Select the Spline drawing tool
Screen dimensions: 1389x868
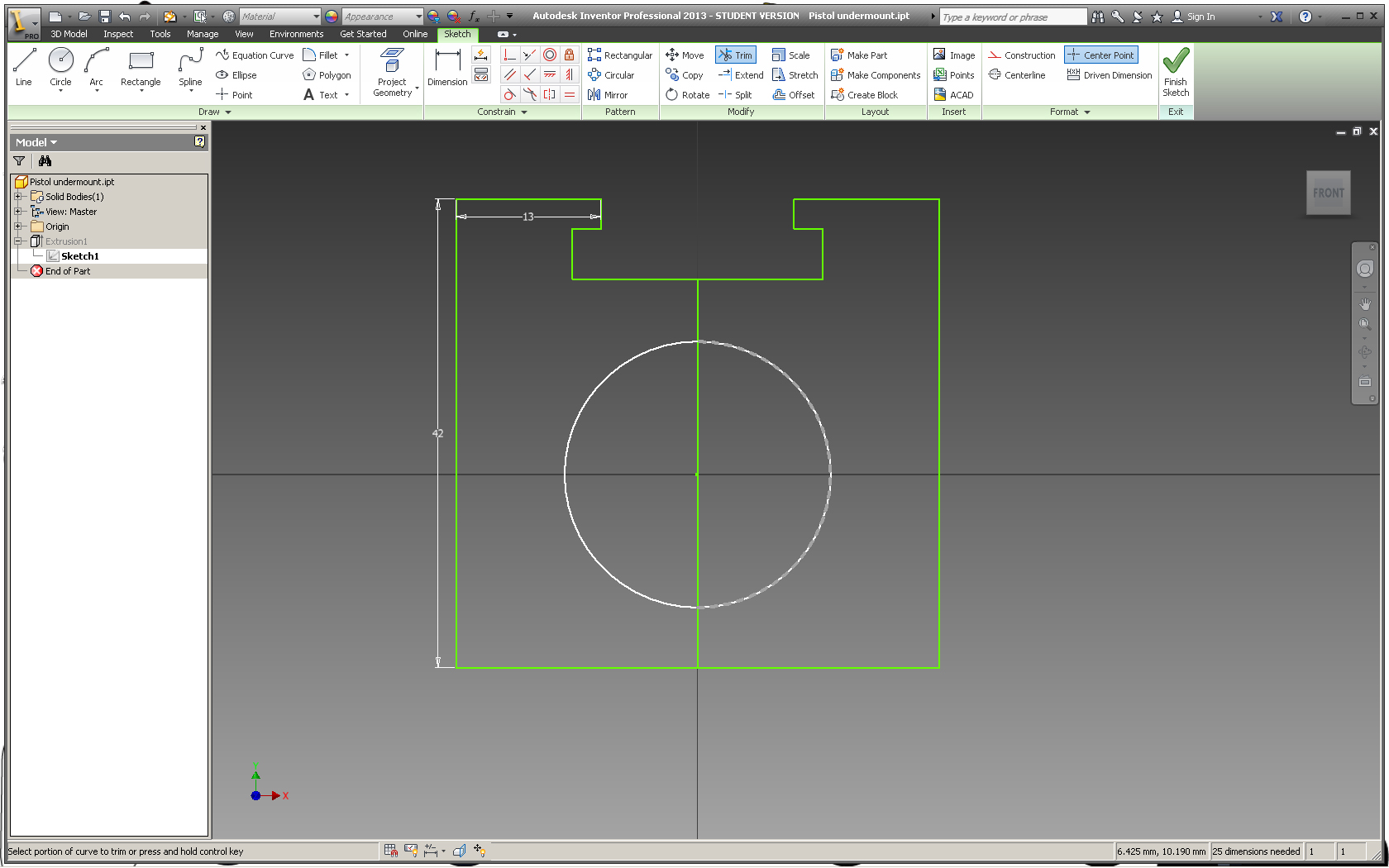click(190, 67)
